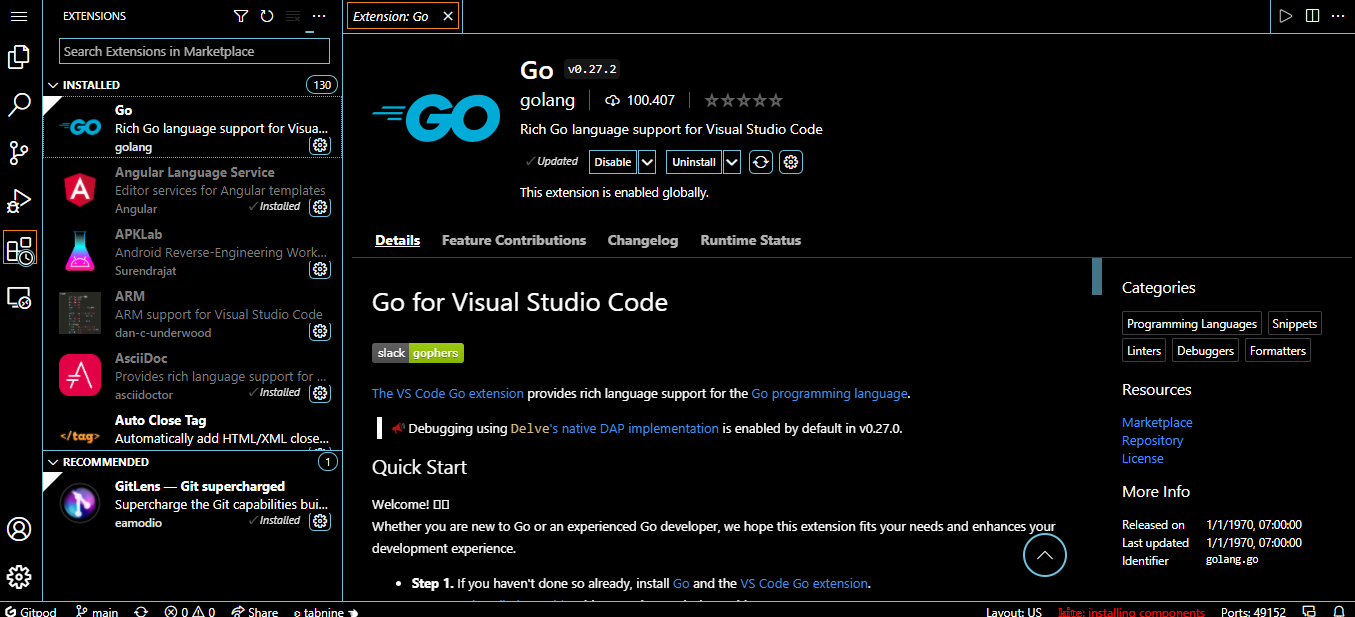Click the details page vertical scrollbar thumb

pyautogui.click(x=1096, y=276)
